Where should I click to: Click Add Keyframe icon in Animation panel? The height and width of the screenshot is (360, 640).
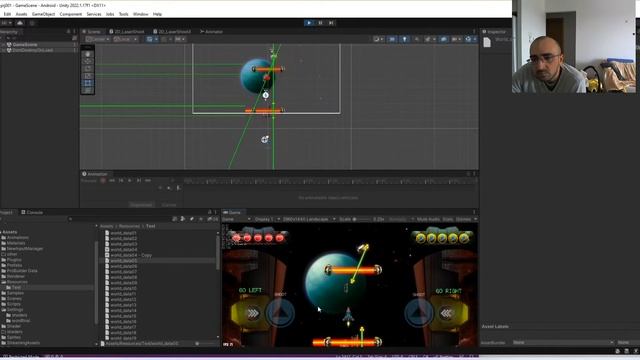click(169, 188)
